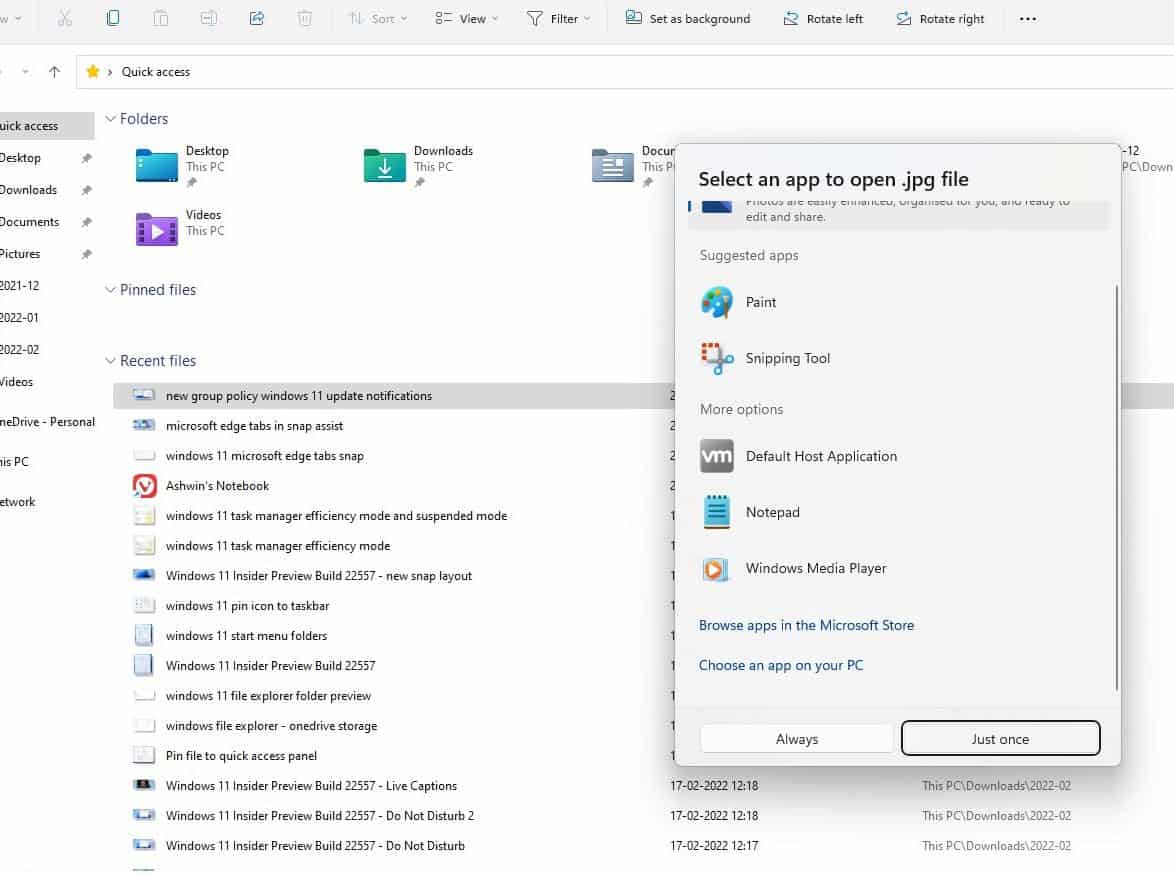Select windows 11 file explorer folder preview
The image size is (1174, 874).
[269, 696]
